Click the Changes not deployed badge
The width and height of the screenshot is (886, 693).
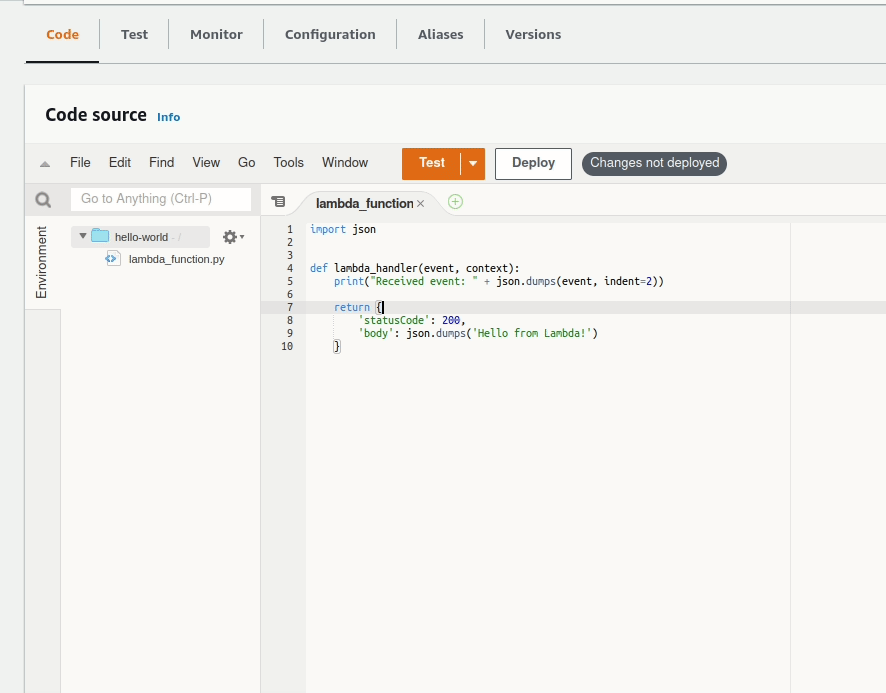click(x=654, y=163)
